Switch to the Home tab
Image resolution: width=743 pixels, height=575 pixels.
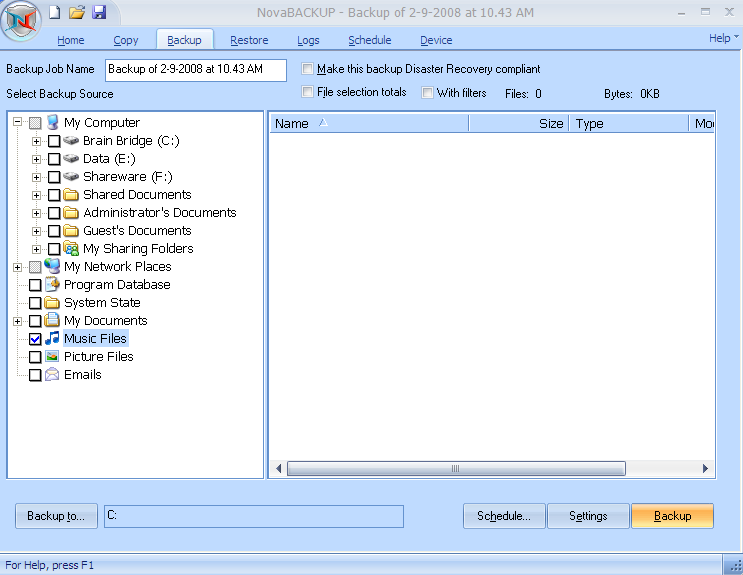(71, 40)
